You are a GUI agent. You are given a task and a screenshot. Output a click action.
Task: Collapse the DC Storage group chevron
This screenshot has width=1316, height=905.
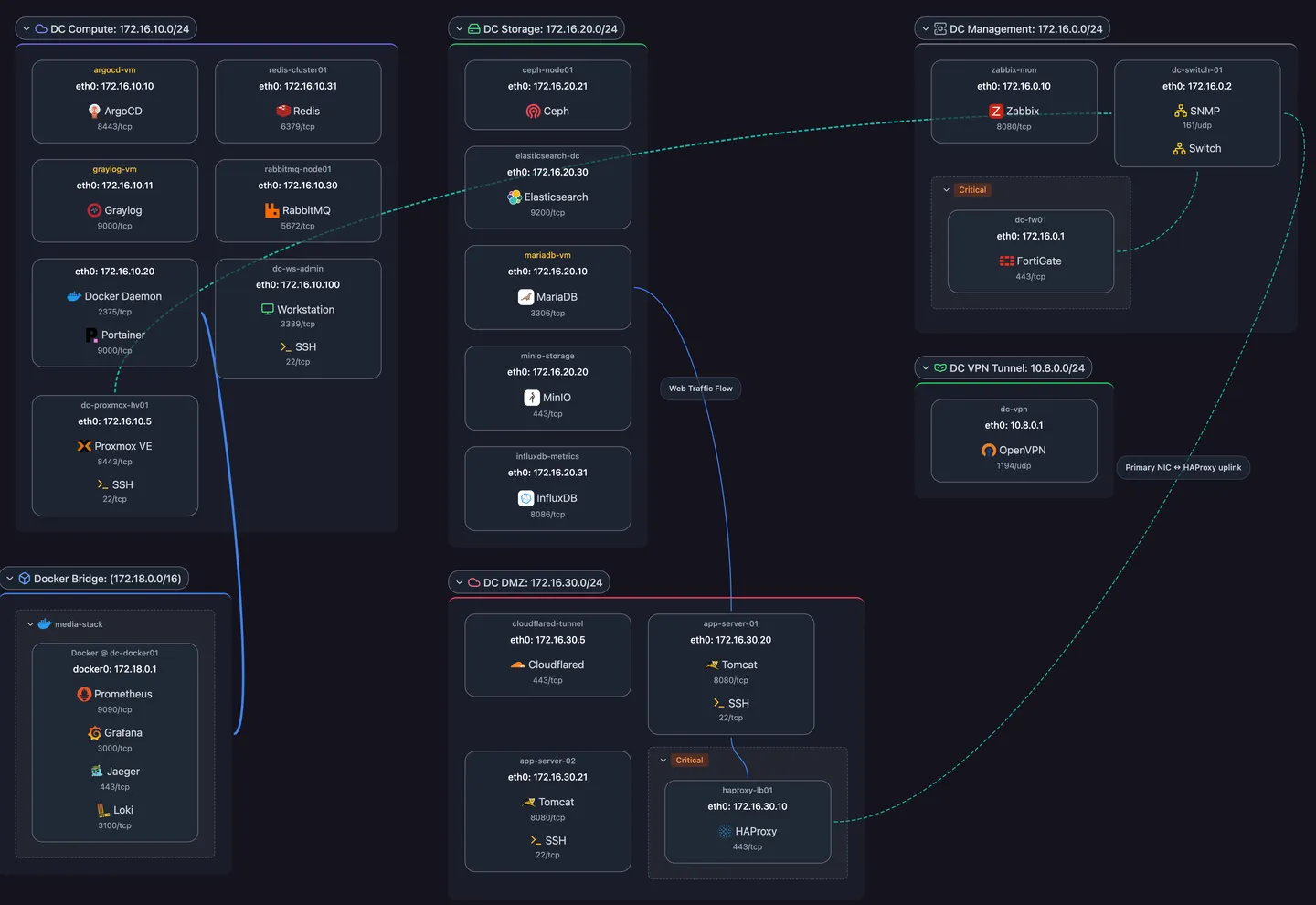click(x=460, y=29)
